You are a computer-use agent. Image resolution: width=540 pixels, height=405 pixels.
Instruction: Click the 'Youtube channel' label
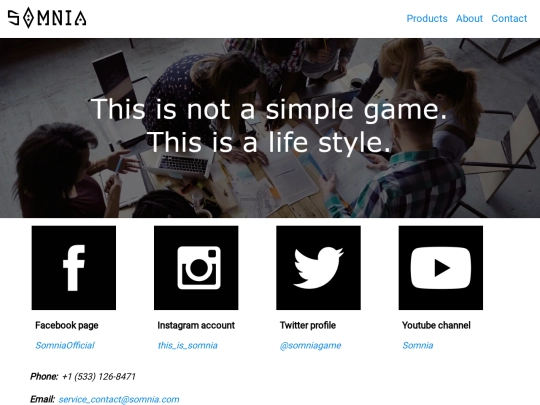coord(436,325)
